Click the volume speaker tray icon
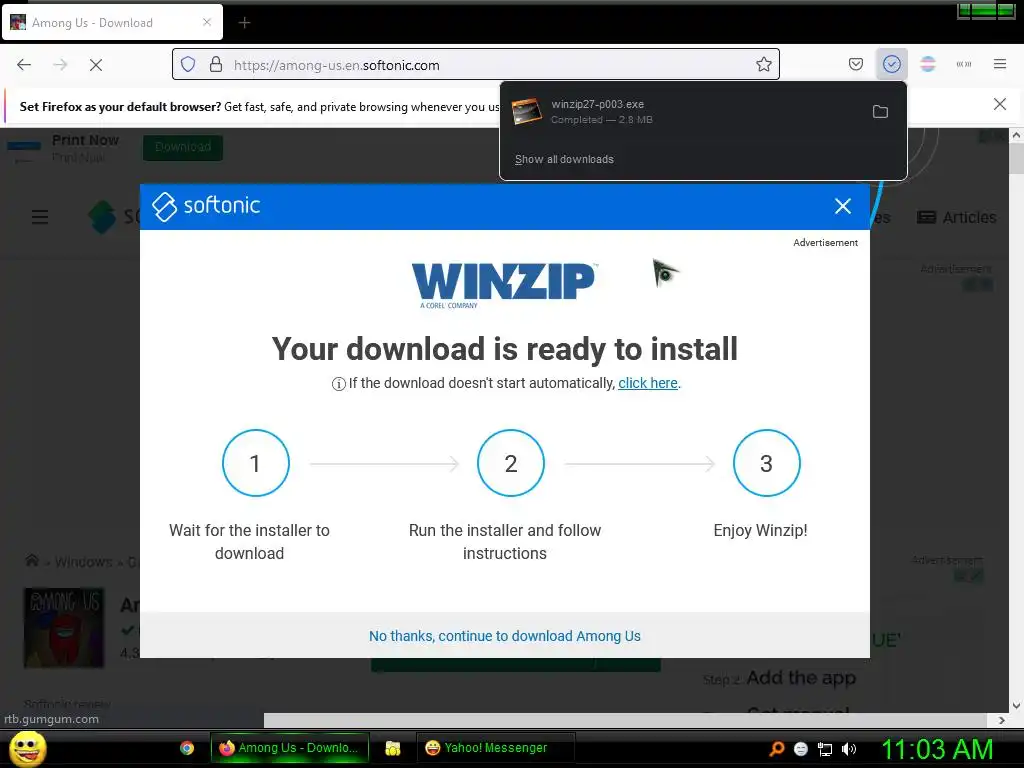This screenshot has height=768, width=1024. click(x=849, y=749)
